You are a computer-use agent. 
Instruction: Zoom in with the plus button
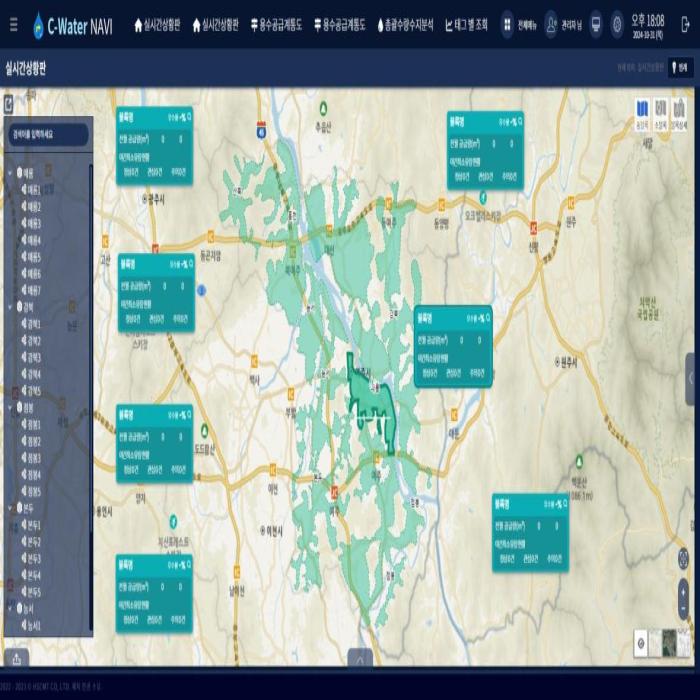pyautogui.click(x=683, y=592)
